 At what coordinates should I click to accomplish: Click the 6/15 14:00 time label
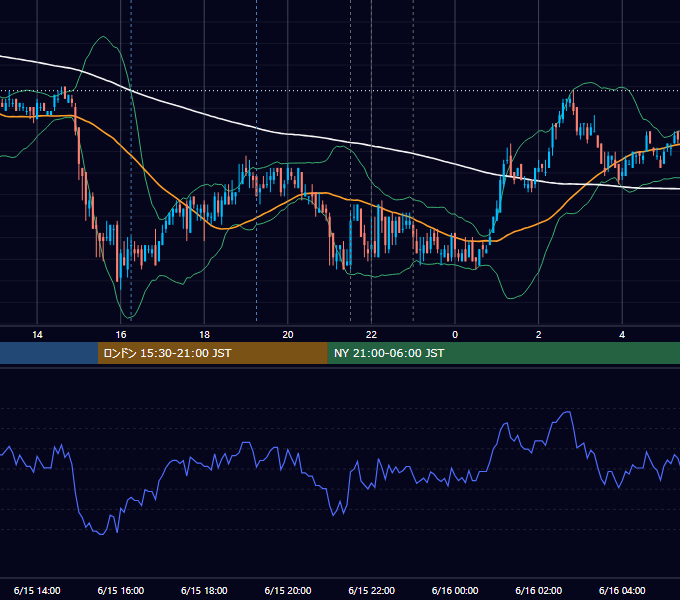(x=37, y=590)
